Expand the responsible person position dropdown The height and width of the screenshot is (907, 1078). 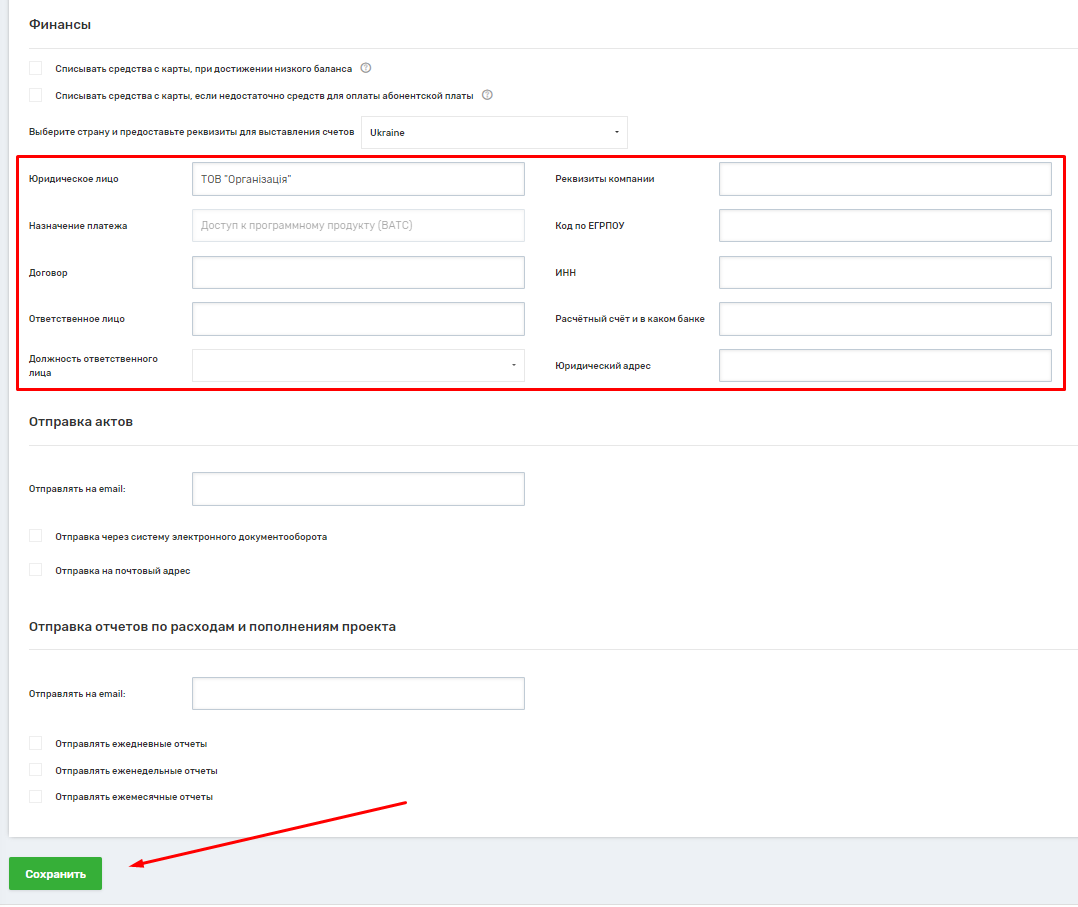pos(358,365)
